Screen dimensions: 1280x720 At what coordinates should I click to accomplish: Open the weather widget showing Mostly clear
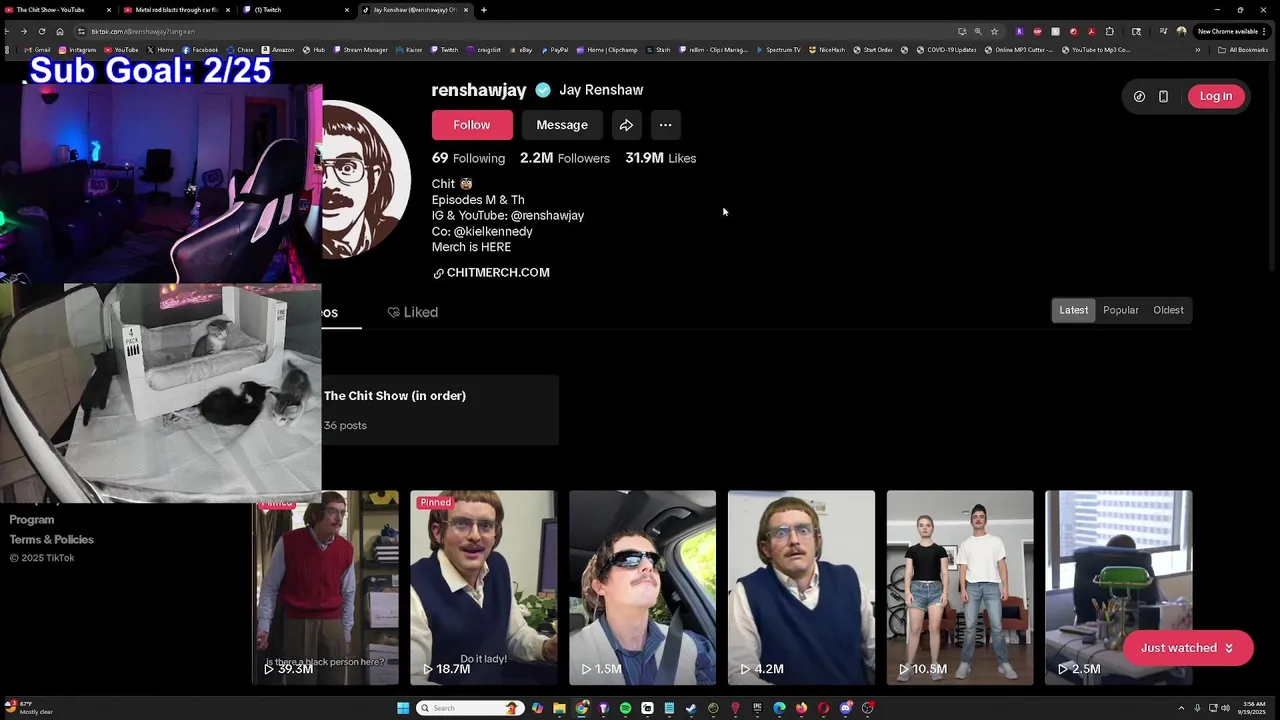pyautogui.click(x=28, y=708)
